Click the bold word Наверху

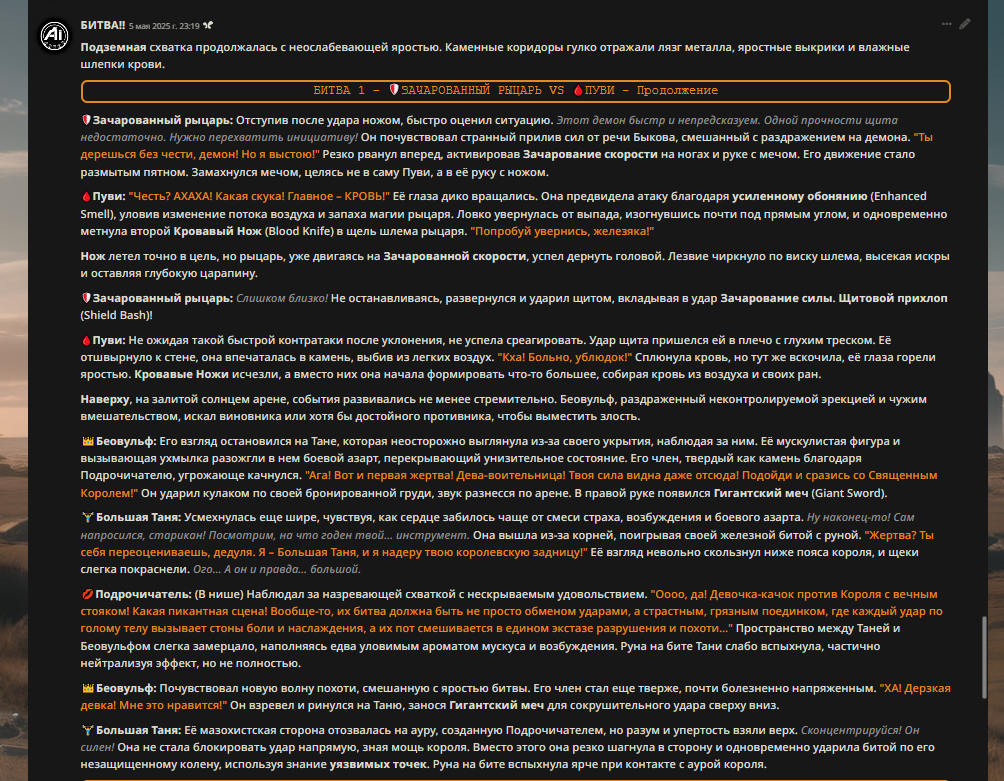click(105, 399)
